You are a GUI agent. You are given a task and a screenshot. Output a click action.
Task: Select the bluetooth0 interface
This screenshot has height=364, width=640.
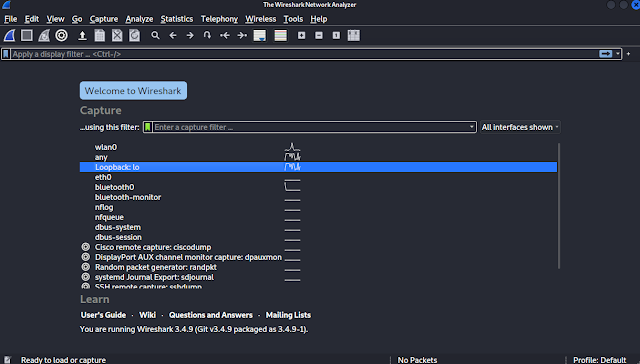coord(318,187)
